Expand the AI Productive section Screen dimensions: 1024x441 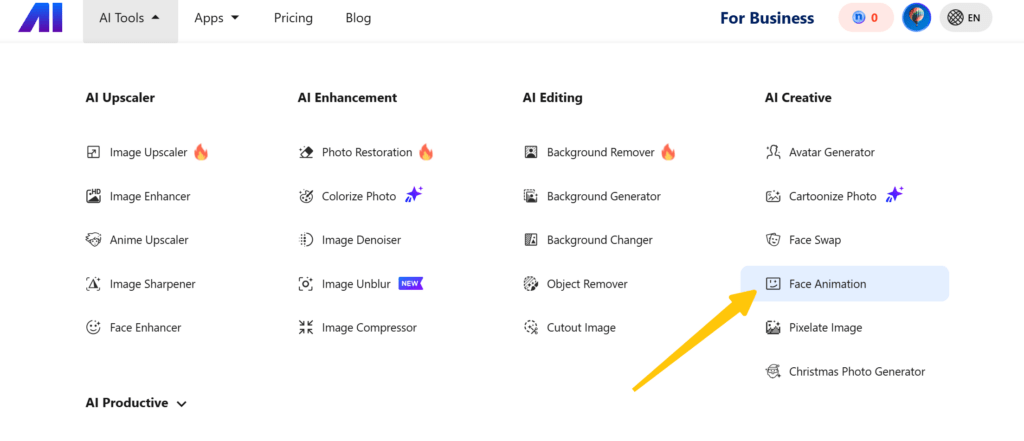tap(136, 403)
